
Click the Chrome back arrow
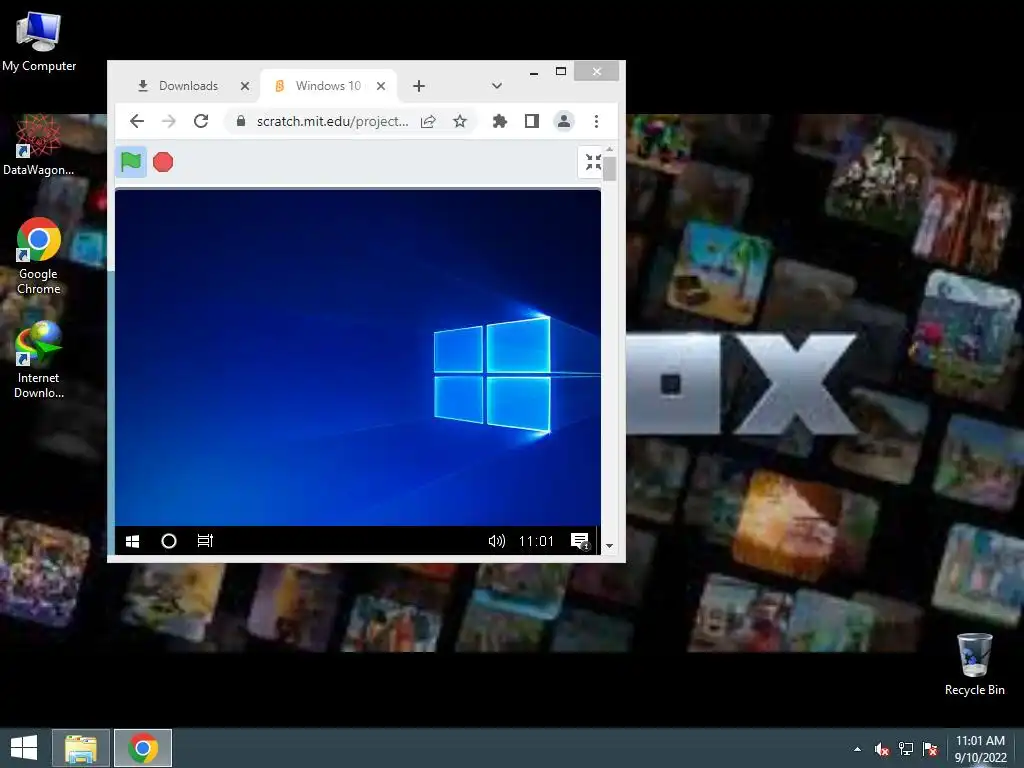point(136,121)
